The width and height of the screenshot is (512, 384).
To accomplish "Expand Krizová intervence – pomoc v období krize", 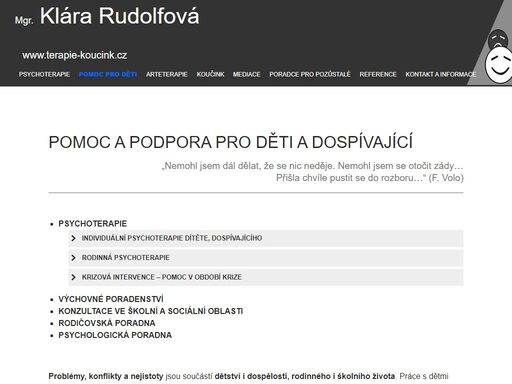I will (266, 277).
